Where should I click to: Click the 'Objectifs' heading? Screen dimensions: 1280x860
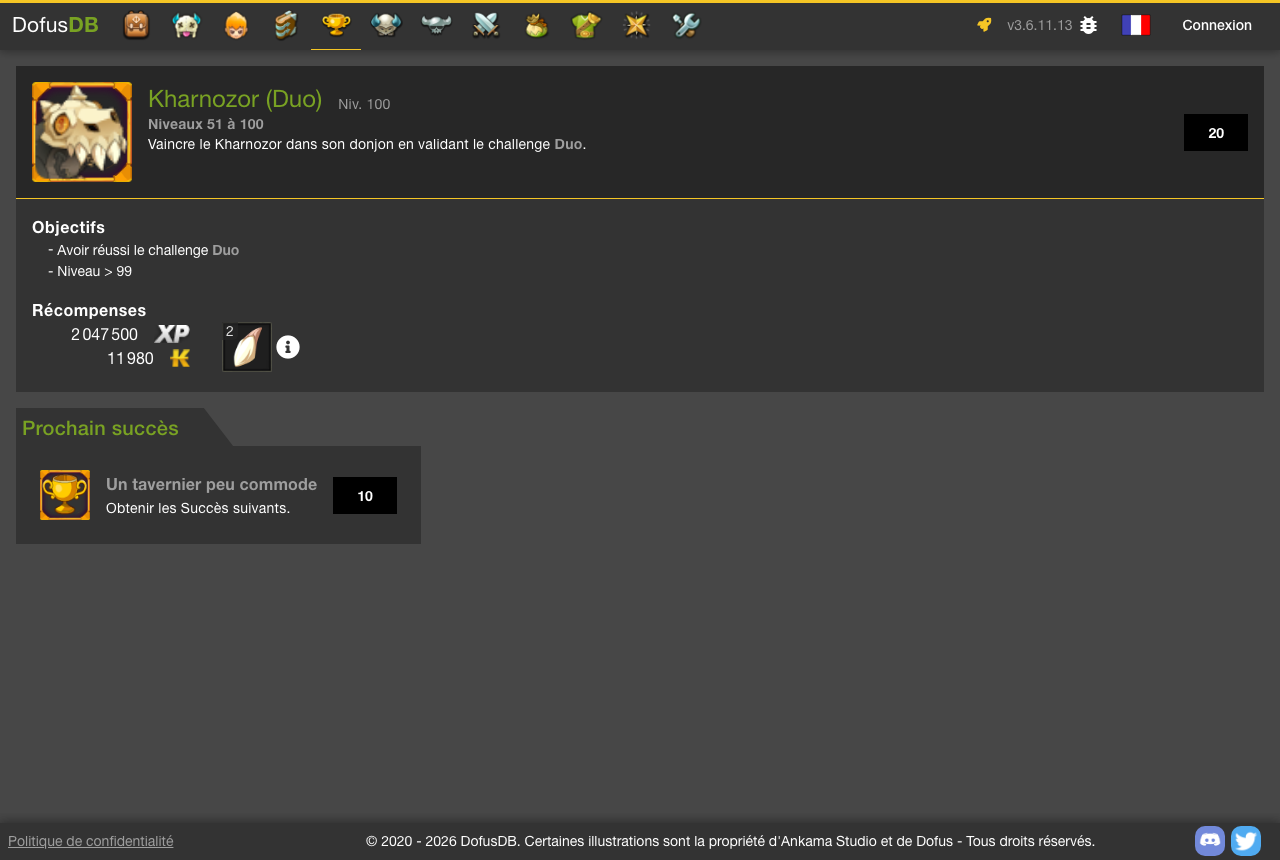(x=68, y=227)
